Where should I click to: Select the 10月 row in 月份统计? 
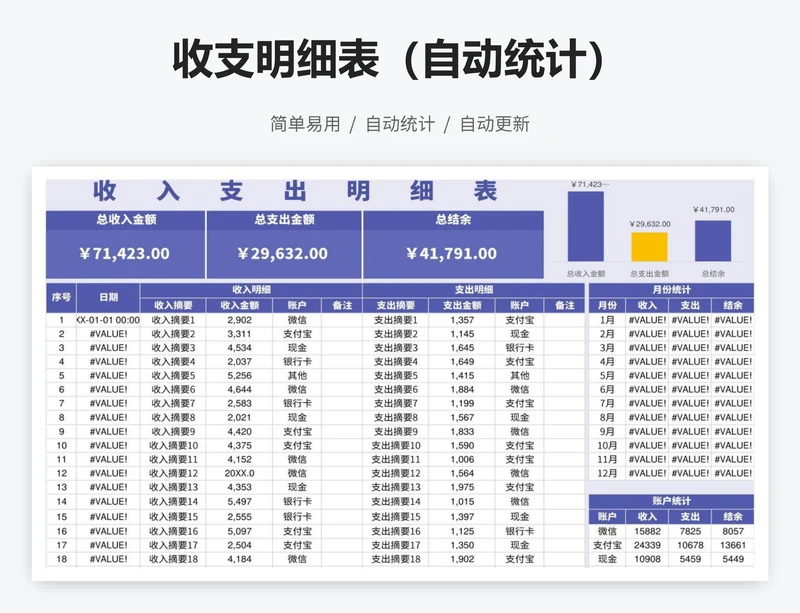coord(671,446)
